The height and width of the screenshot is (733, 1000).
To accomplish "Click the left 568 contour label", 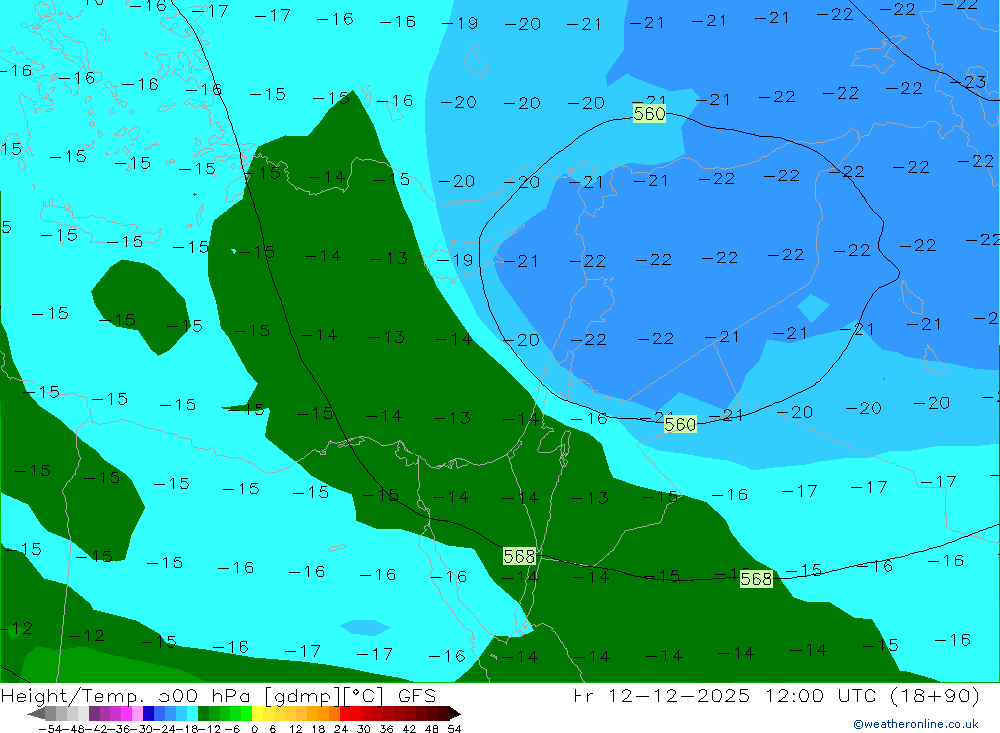I will click(x=519, y=556).
